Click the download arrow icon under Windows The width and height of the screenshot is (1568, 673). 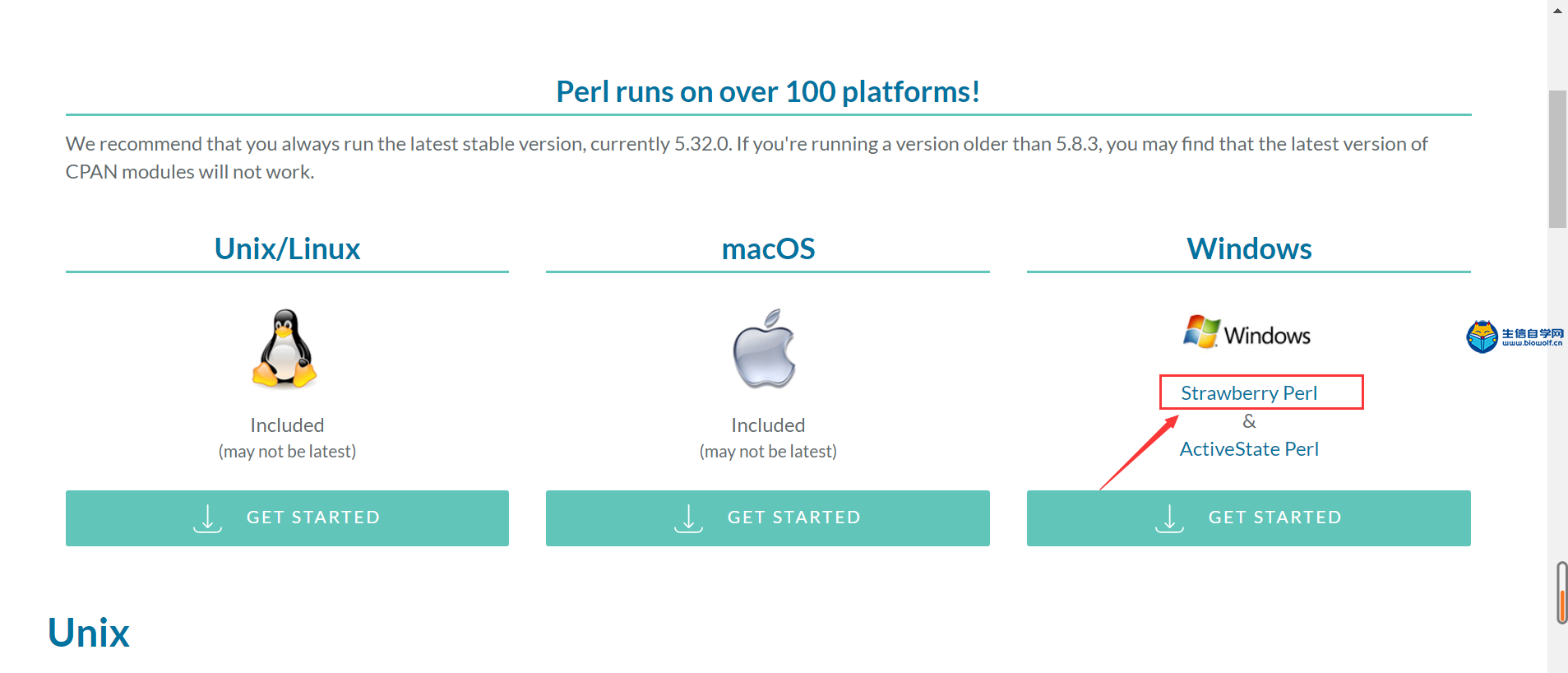pos(1169,518)
